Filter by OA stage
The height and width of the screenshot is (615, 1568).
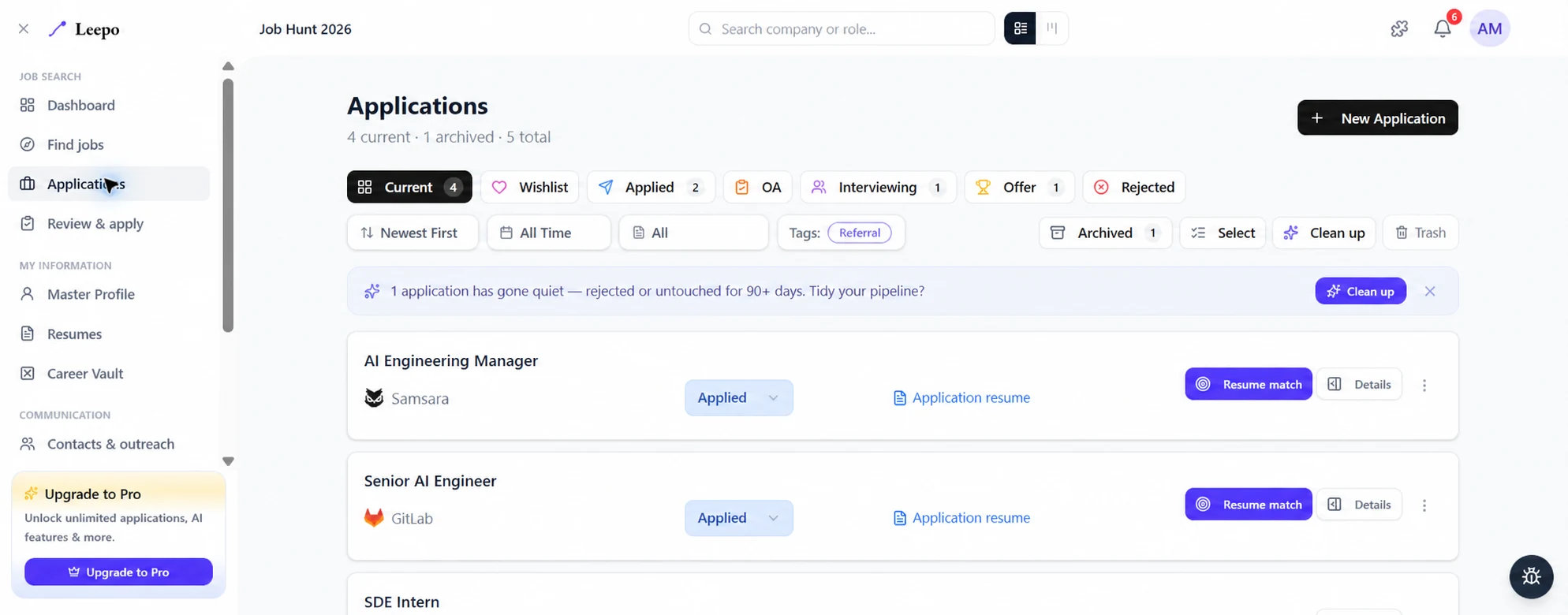click(758, 187)
